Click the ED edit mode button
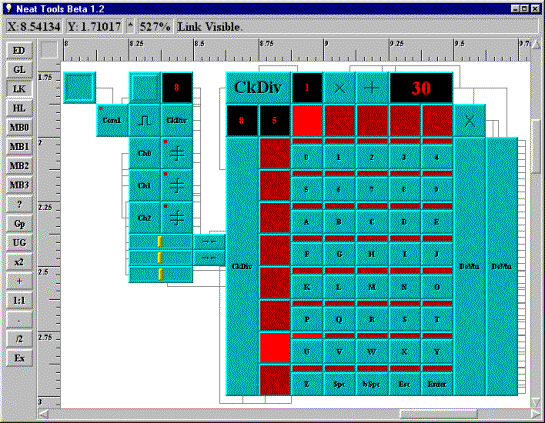545x423 pixels. [19, 51]
